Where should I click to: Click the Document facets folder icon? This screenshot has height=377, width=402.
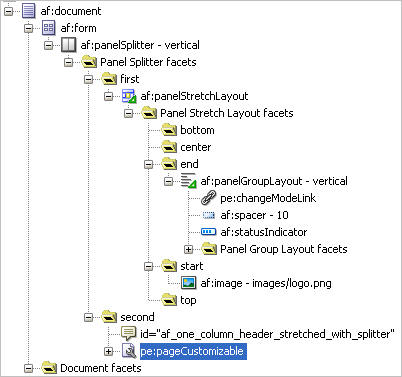pyautogui.click(x=49, y=368)
